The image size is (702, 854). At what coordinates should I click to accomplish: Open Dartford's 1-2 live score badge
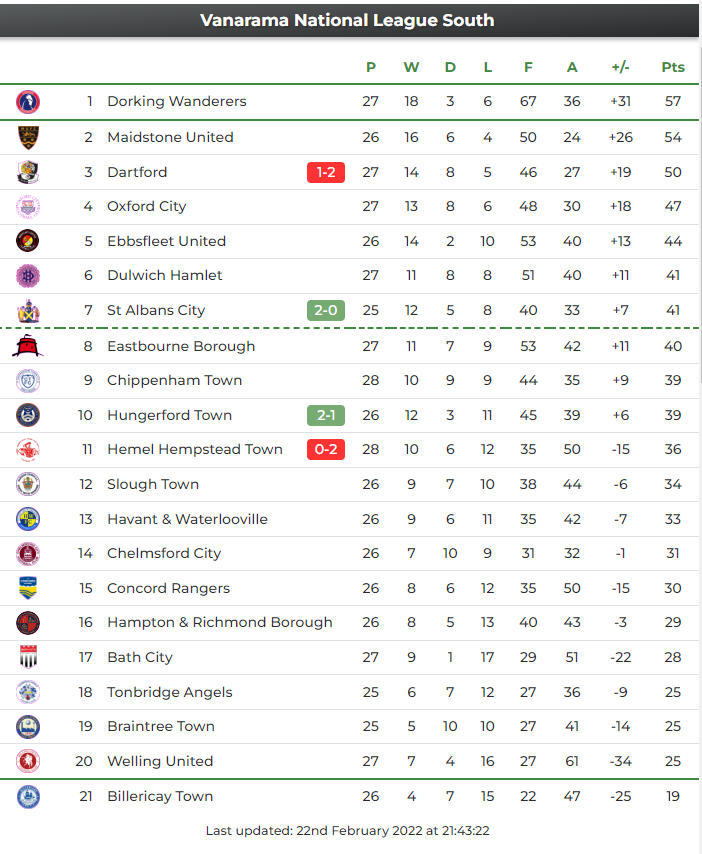pos(326,172)
